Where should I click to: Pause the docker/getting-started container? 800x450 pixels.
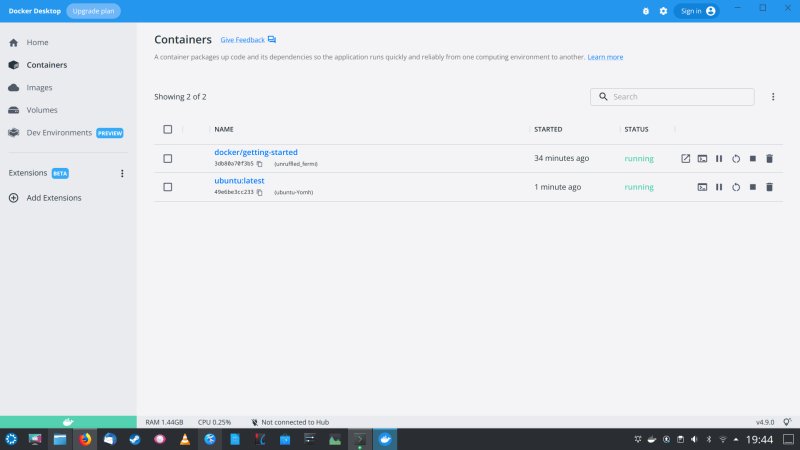click(x=719, y=158)
